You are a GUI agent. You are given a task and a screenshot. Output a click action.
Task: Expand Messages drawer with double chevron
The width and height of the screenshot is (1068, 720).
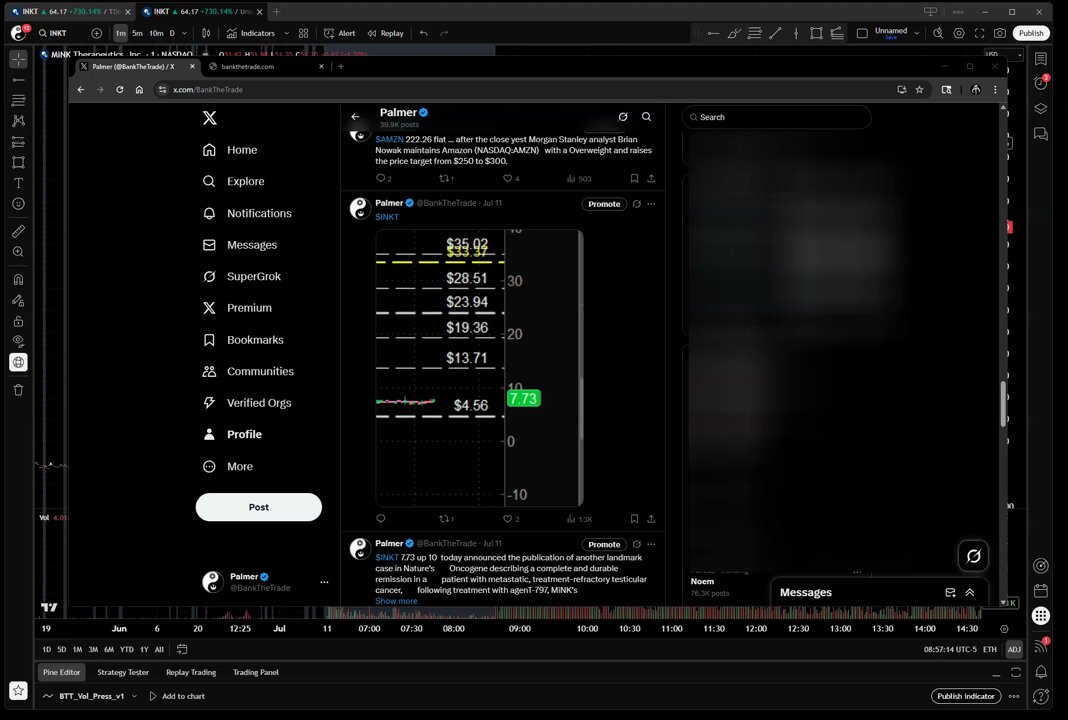tap(970, 593)
